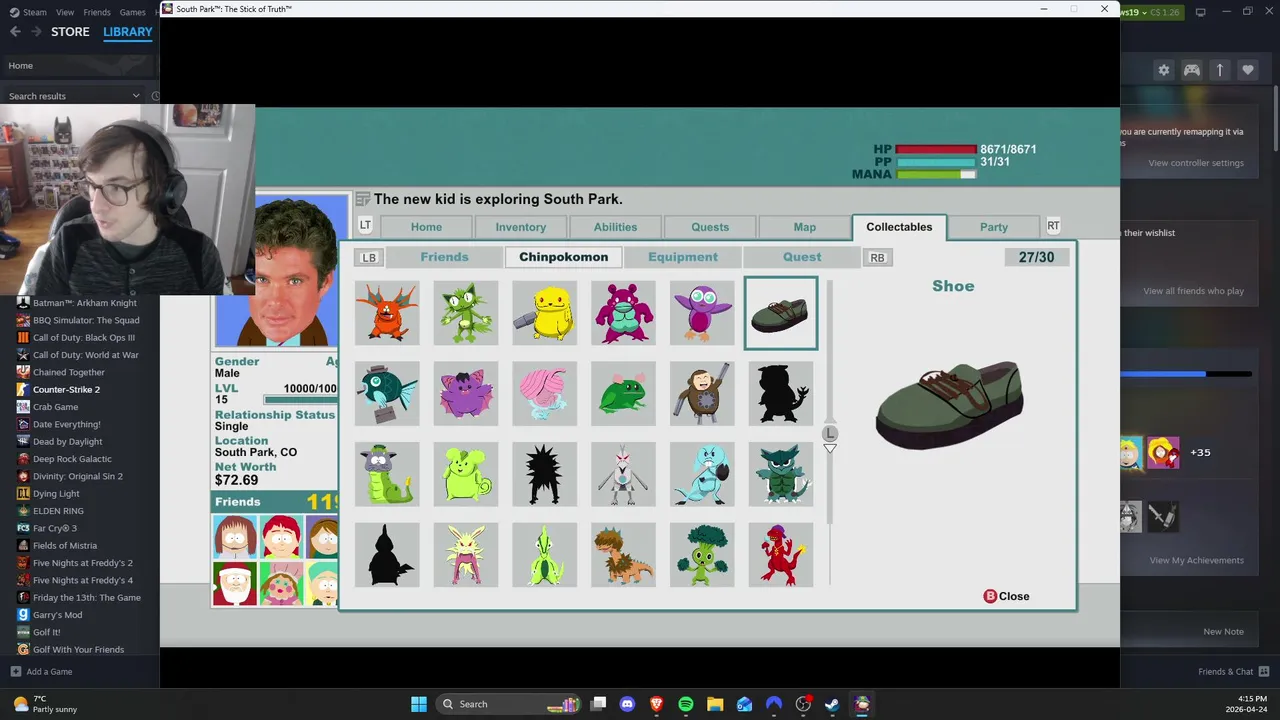Select the orange spiky Chinpokomon
Image resolution: width=1280 pixels, height=720 pixels.
point(387,313)
